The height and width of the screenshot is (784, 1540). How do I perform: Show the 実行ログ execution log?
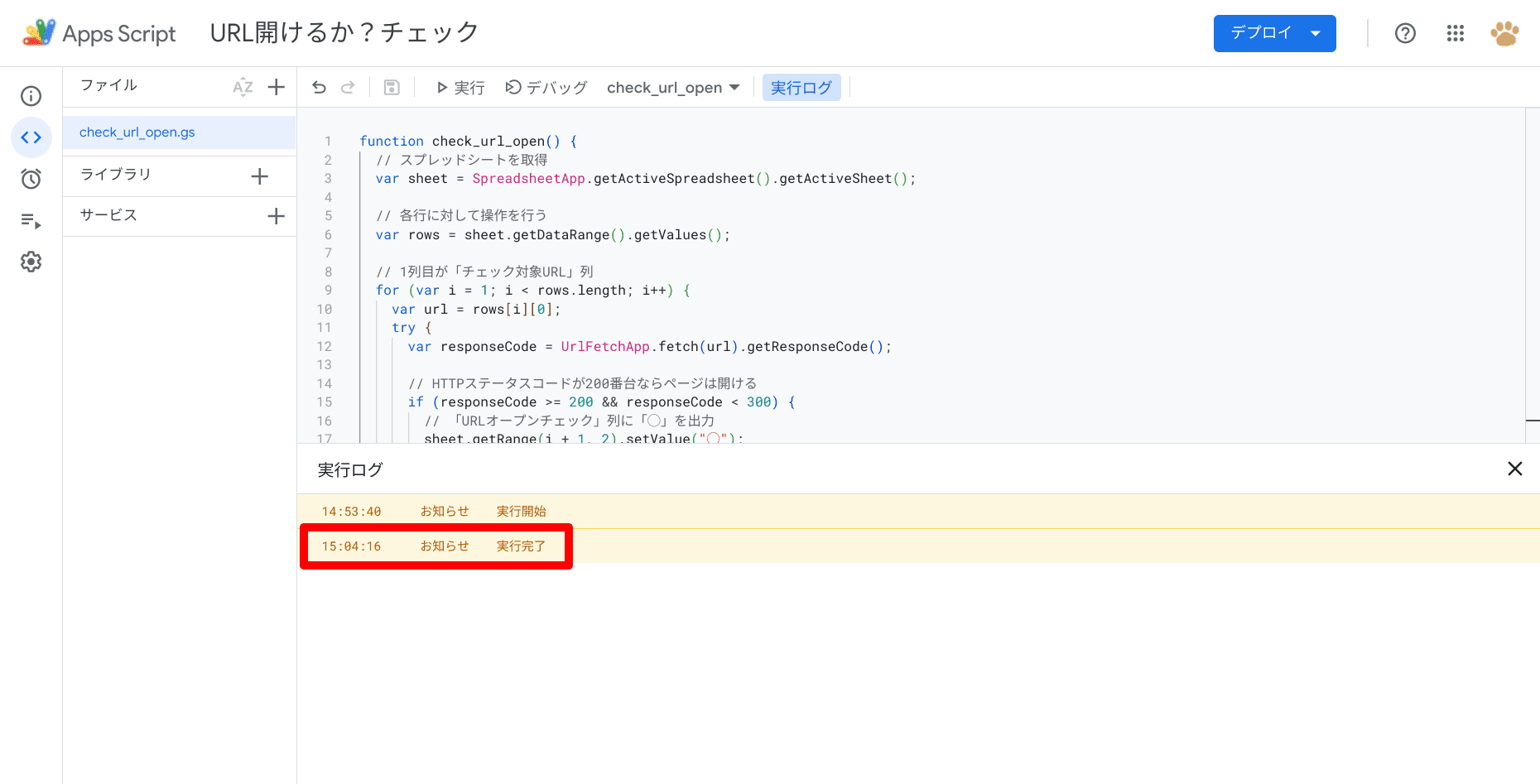point(801,87)
